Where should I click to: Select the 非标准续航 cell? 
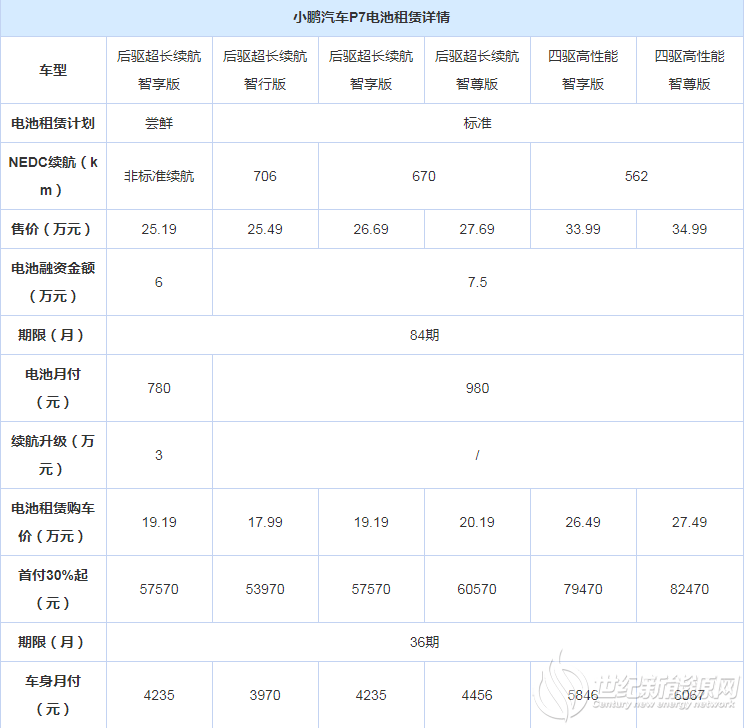(159, 176)
